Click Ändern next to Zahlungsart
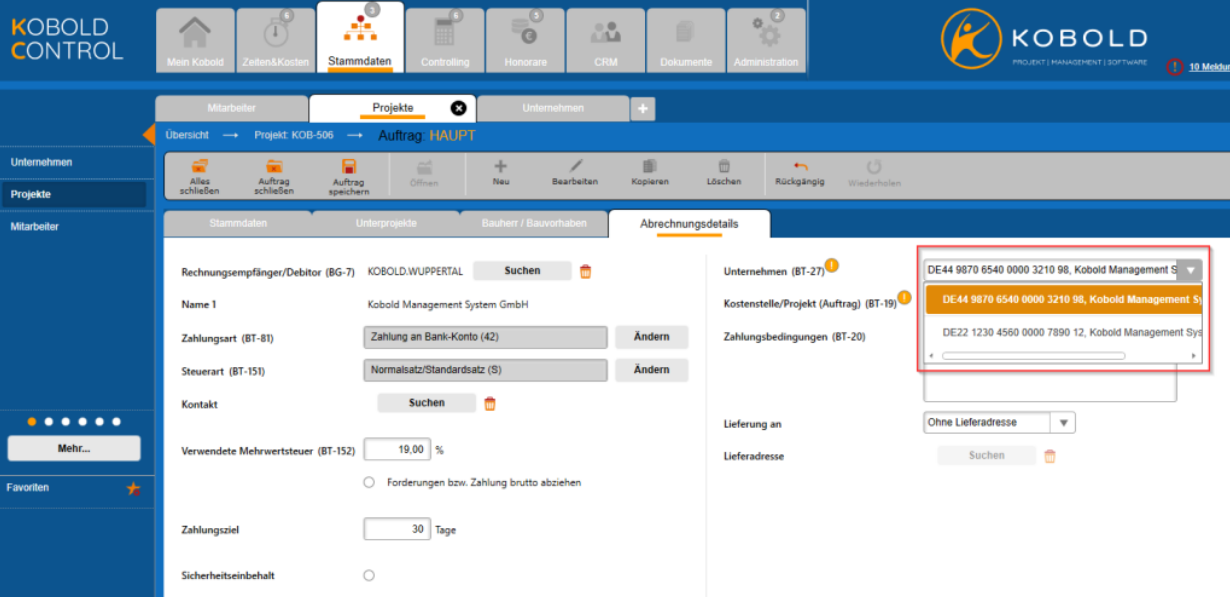1230x597 pixels. click(651, 337)
